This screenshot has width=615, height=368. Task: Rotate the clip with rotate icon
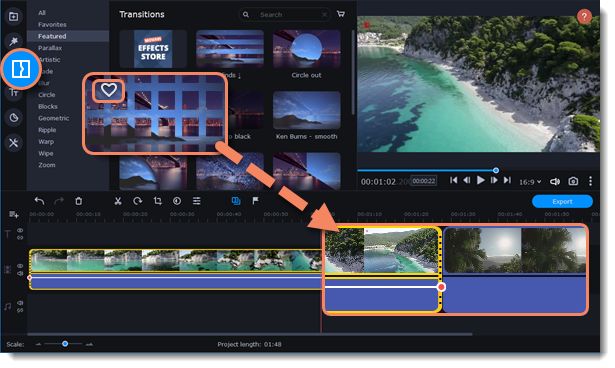(x=138, y=201)
